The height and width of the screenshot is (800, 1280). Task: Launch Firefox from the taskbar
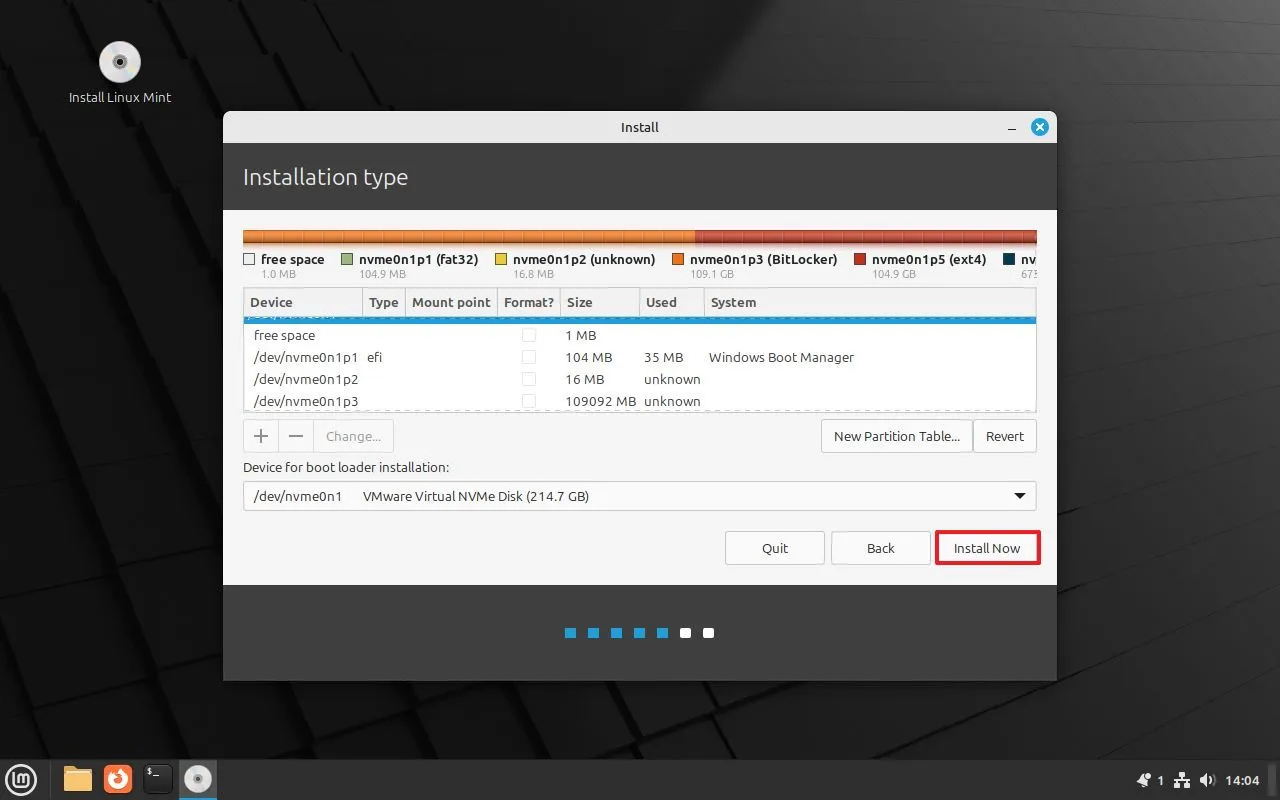click(x=118, y=778)
